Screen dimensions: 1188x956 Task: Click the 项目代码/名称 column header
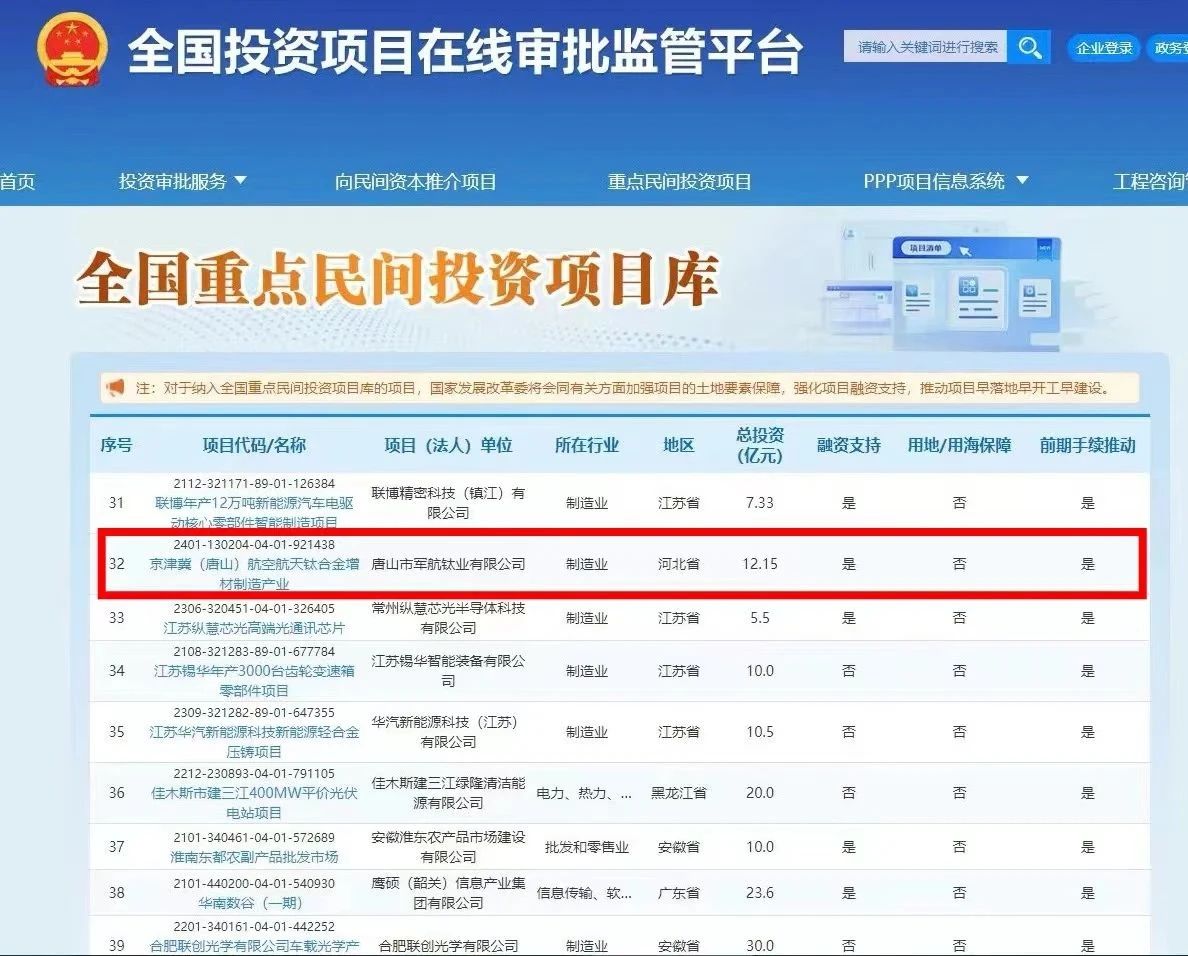[254, 445]
